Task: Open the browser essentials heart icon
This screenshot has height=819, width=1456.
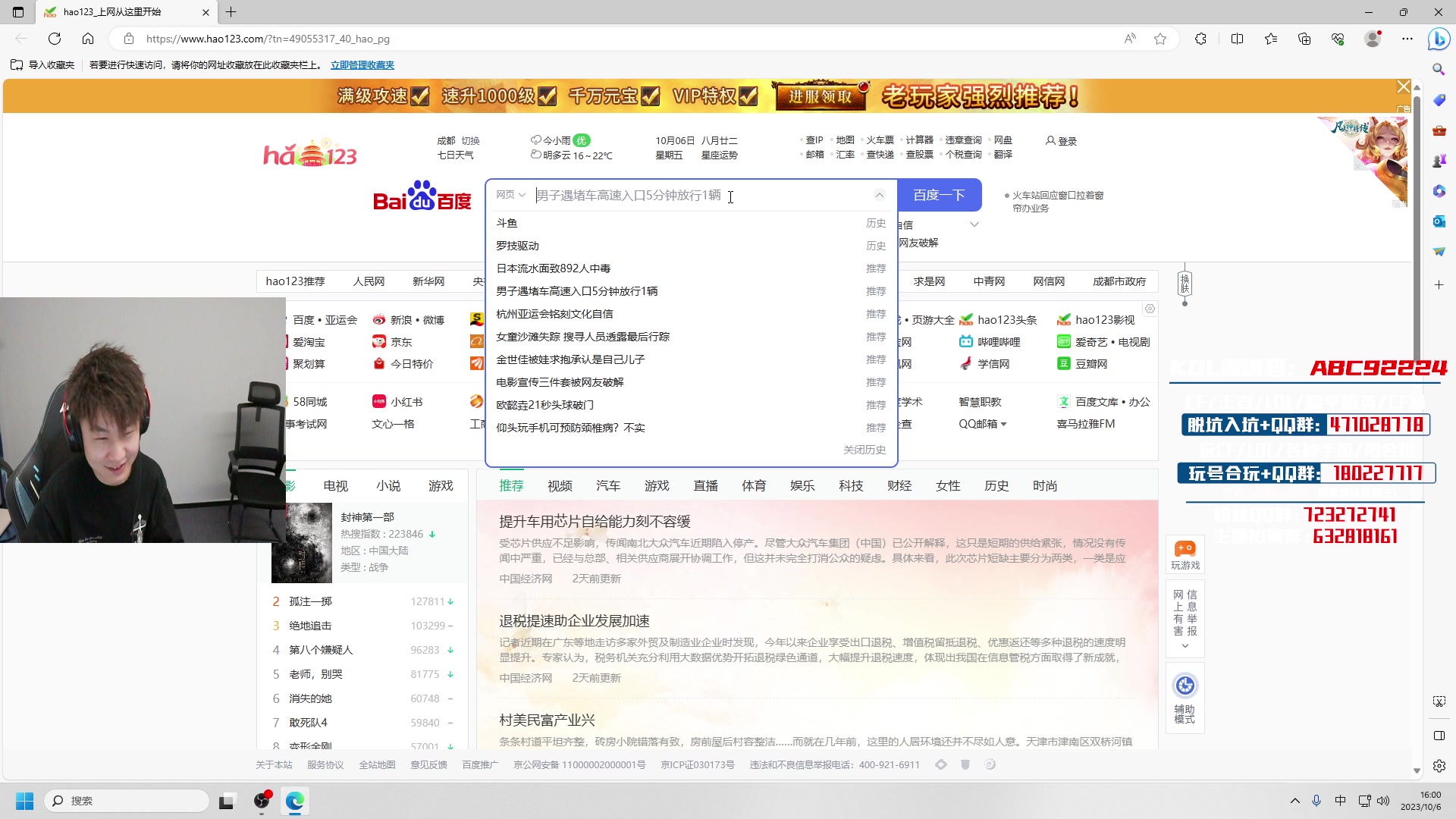Action: click(x=1338, y=39)
